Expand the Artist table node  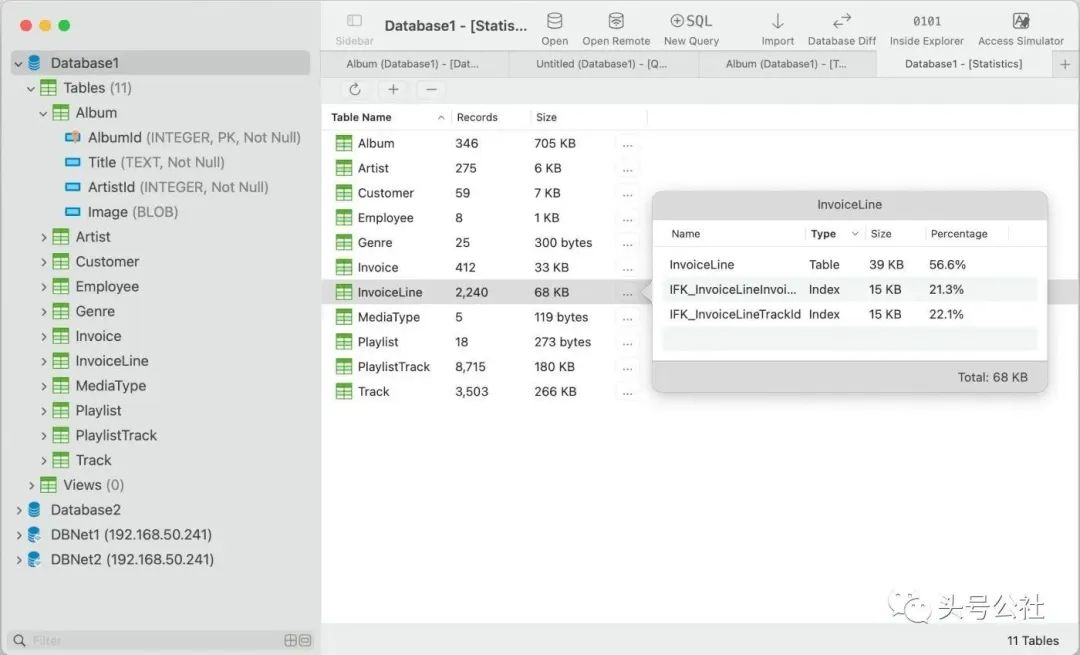tap(44, 237)
